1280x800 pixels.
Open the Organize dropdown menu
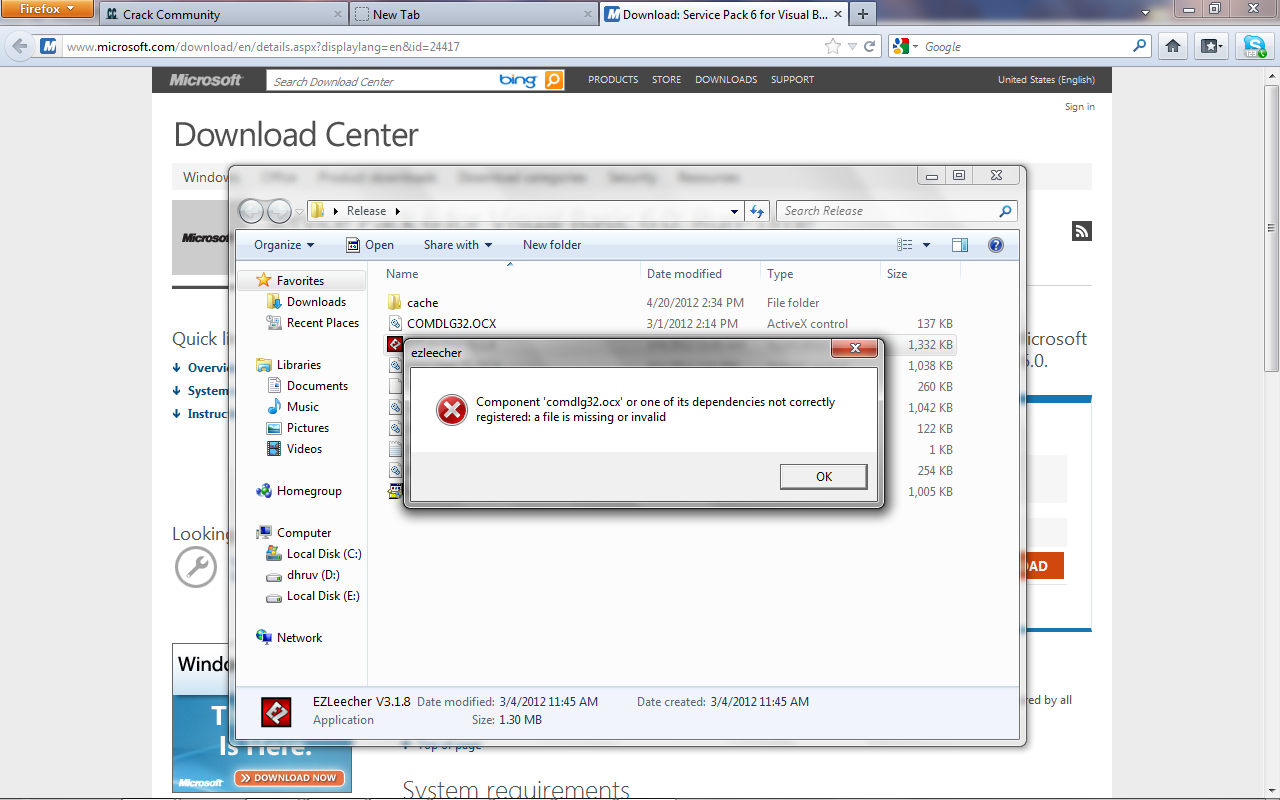[x=284, y=245]
